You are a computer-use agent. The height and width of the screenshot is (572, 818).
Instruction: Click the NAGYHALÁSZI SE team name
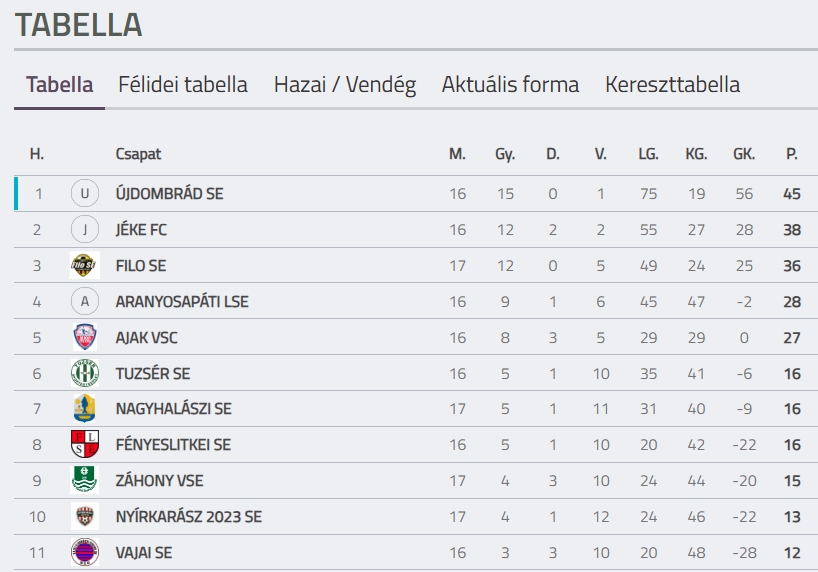pos(173,409)
